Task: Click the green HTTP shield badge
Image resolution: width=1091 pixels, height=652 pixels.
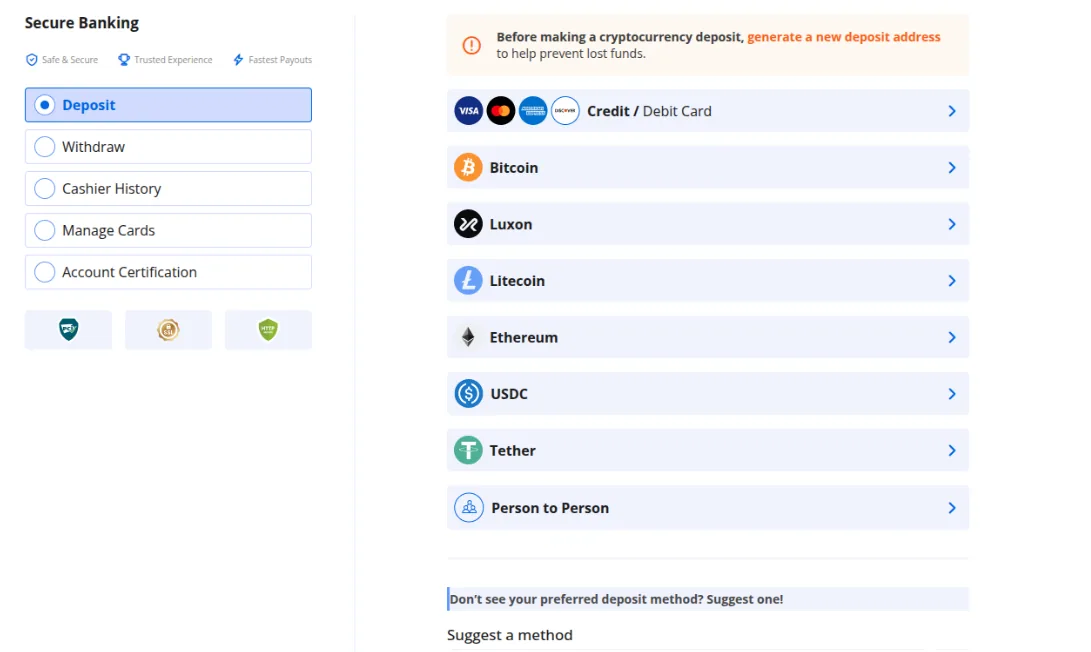Action: point(268,329)
